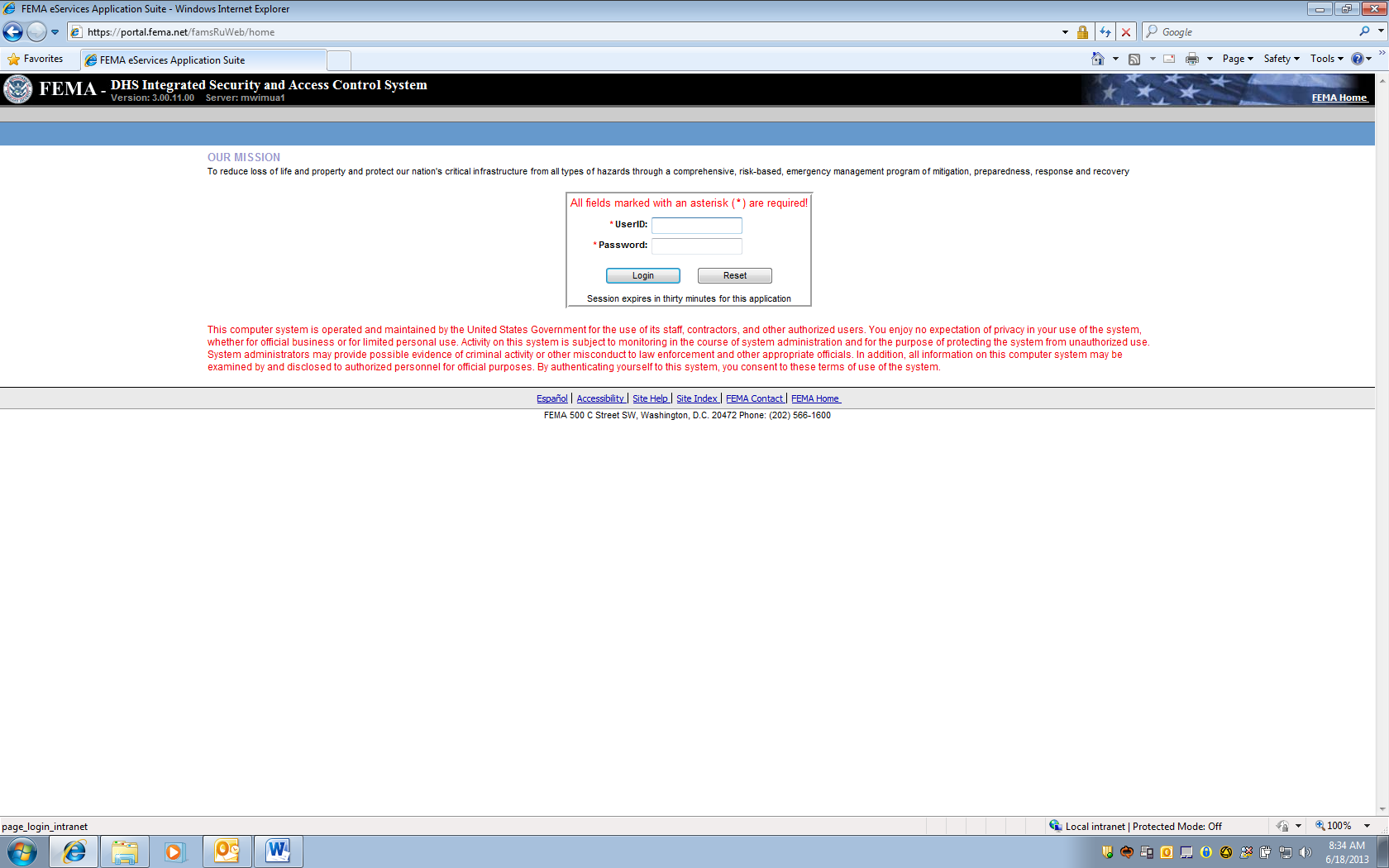Viewport: 1389px width, 868px height.
Task: Open a new blank tab
Action: 339,60
